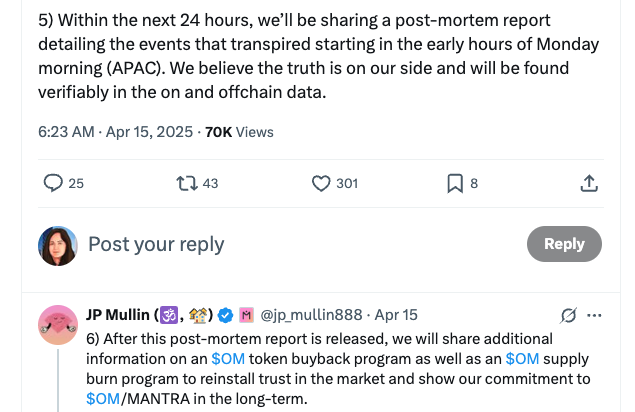Click the @jp_mullin888 handle
The image size is (635, 412).
(x=314, y=315)
